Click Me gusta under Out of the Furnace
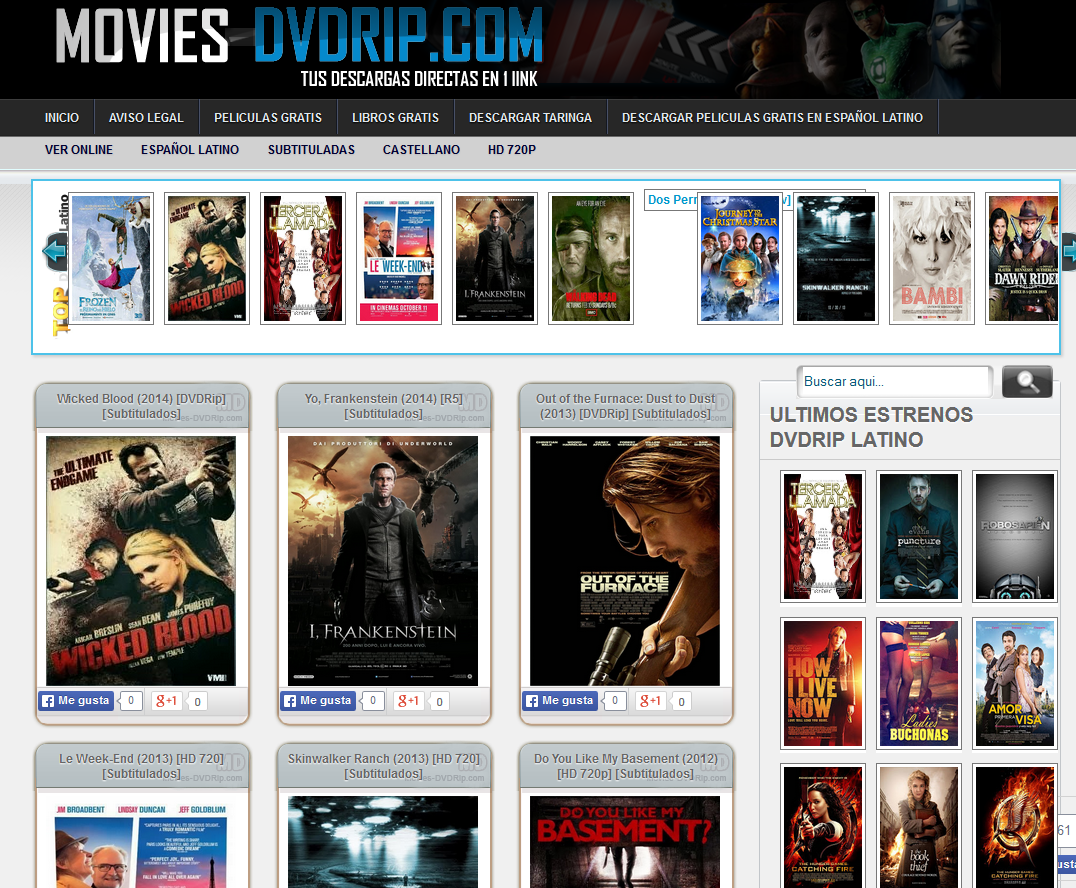Screen dimensions: 1076x888 click(x=561, y=701)
